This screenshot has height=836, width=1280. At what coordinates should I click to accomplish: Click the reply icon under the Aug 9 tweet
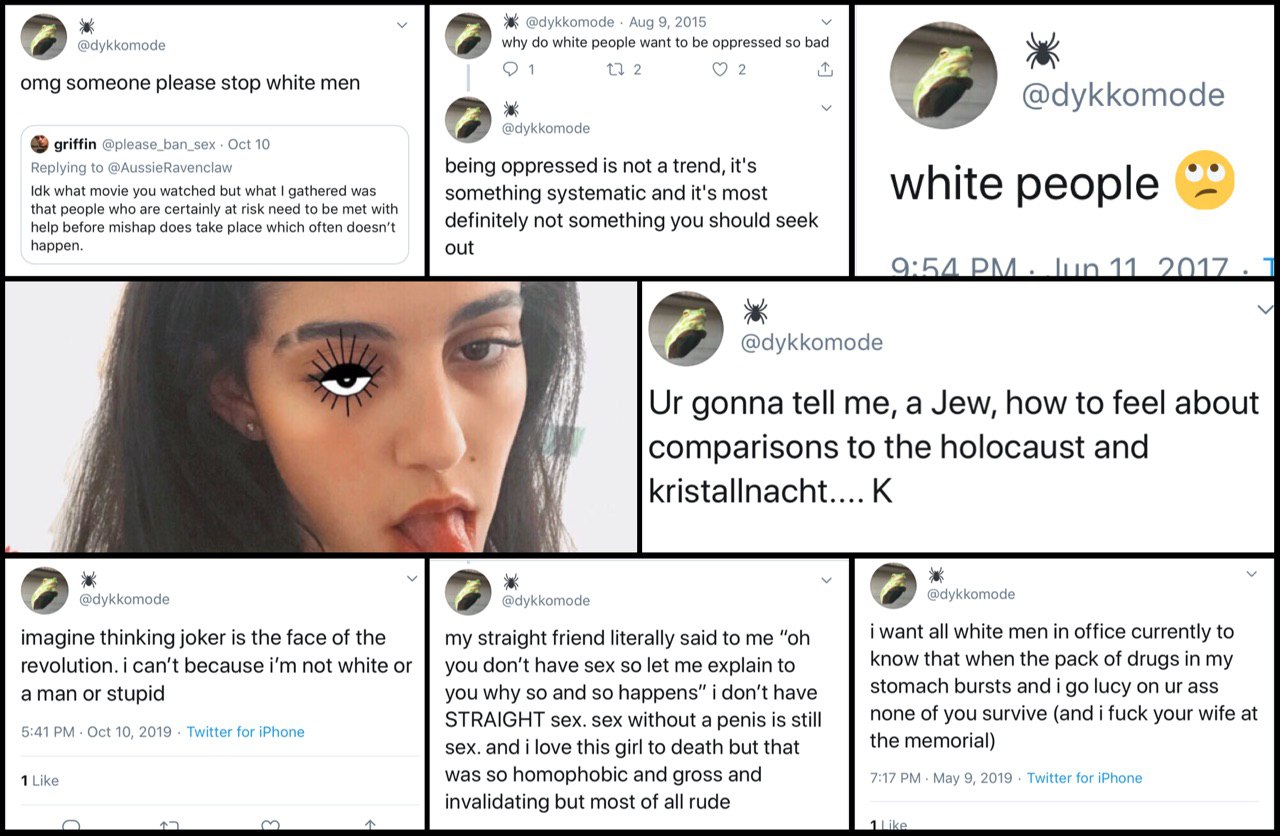coord(511,69)
